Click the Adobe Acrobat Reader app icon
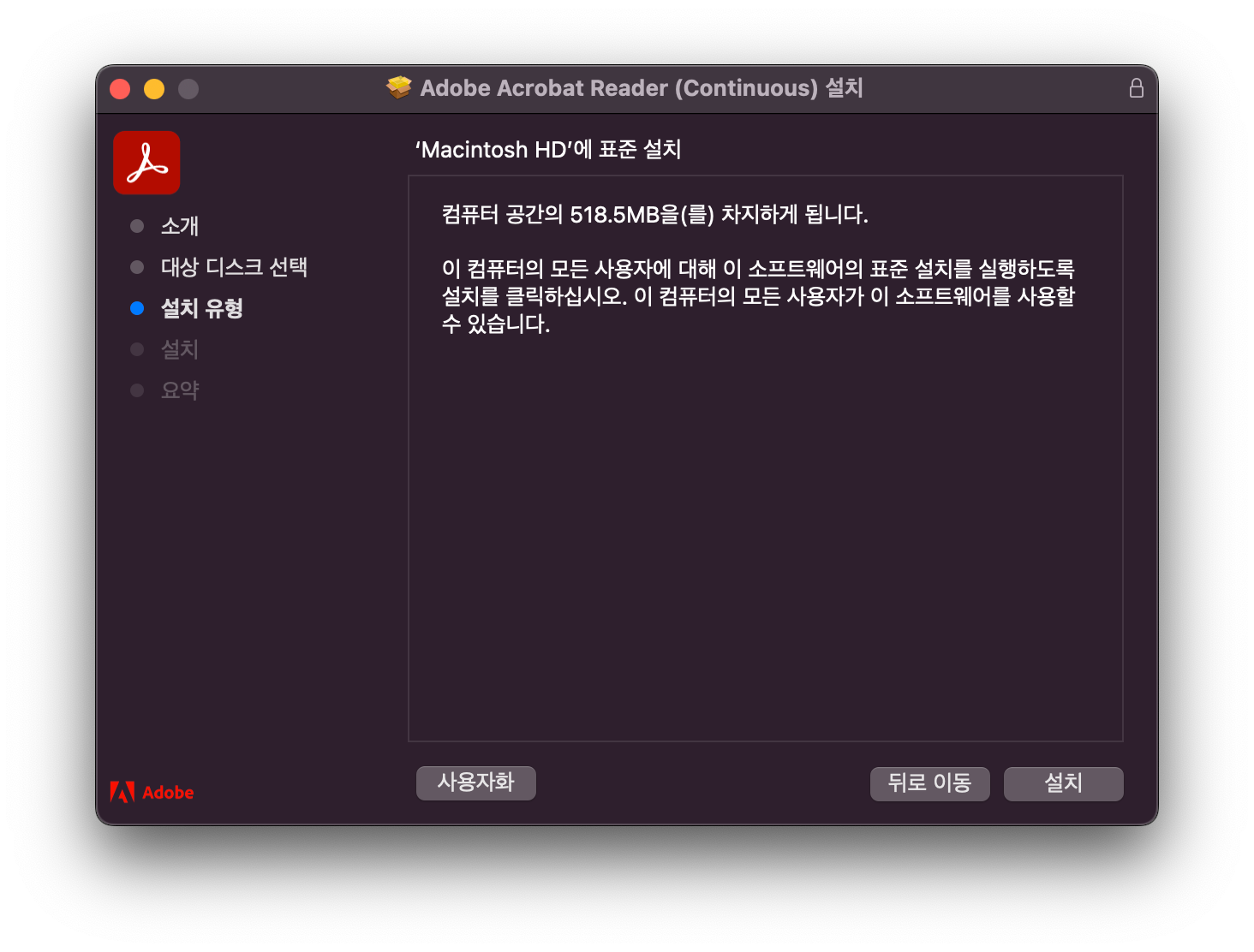The width and height of the screenshot is (1254, 952). click(146, 162)
